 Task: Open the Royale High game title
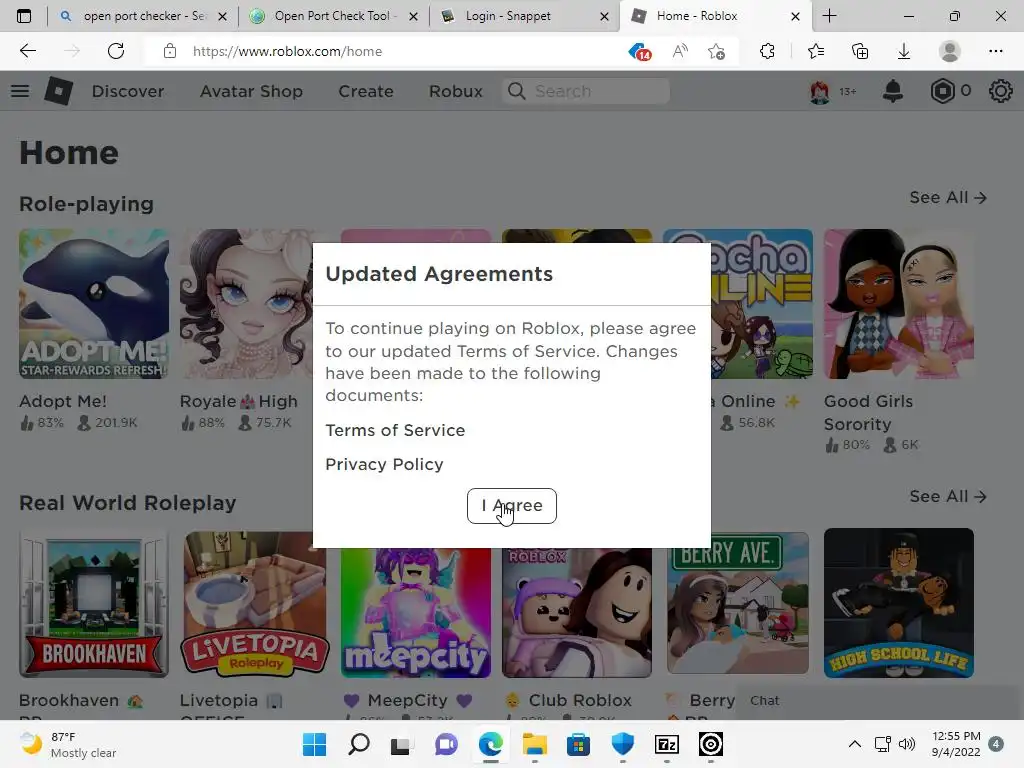point(238,401)
